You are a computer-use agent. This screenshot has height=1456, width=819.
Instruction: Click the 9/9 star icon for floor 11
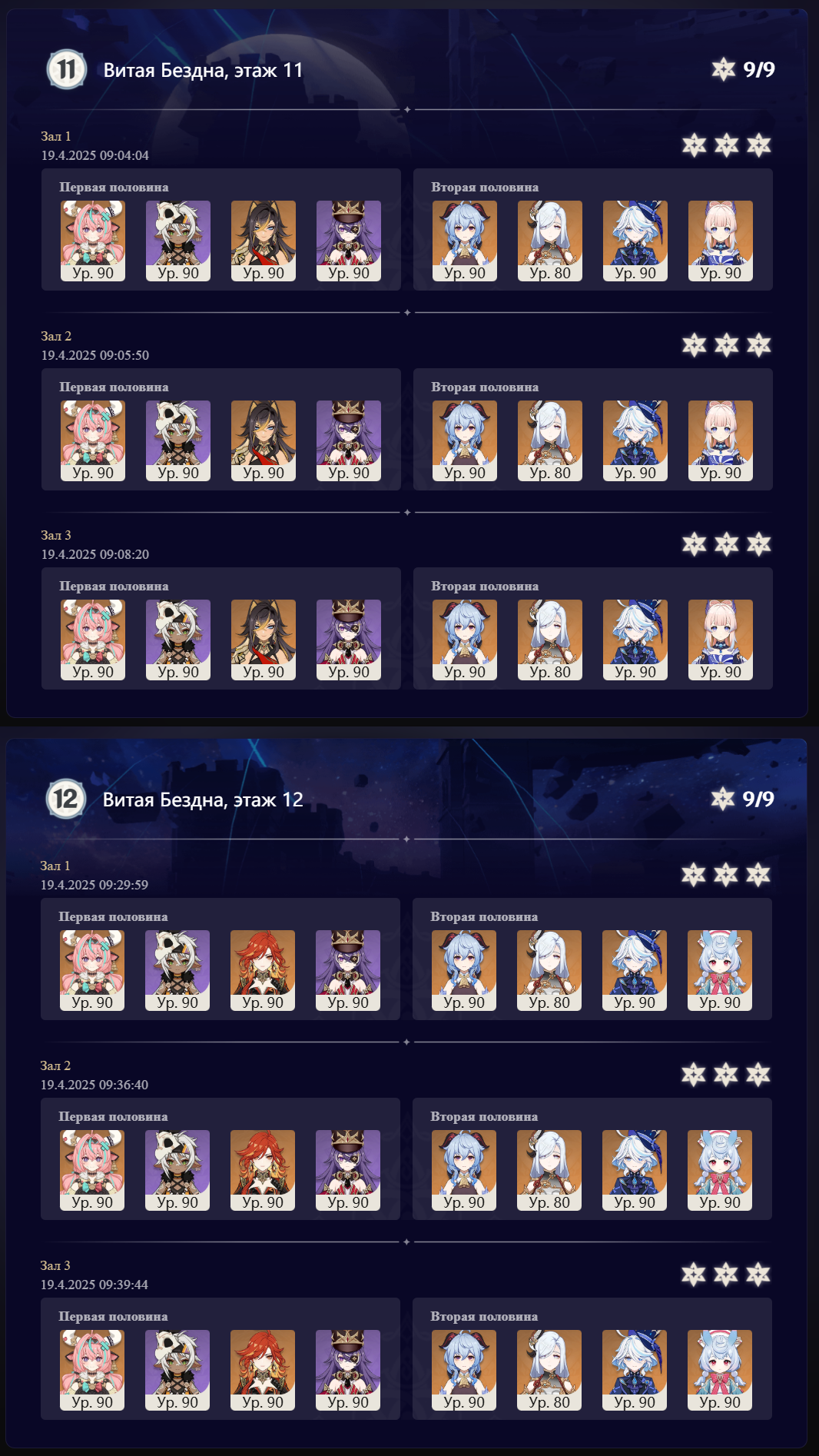click(723, 69)
